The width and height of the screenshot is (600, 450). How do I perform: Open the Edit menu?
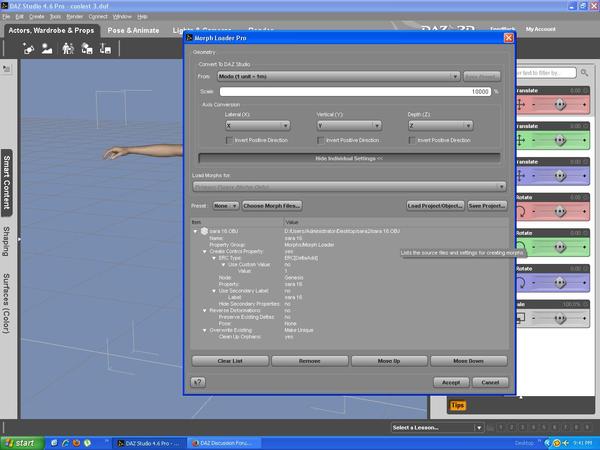[19, 16]
